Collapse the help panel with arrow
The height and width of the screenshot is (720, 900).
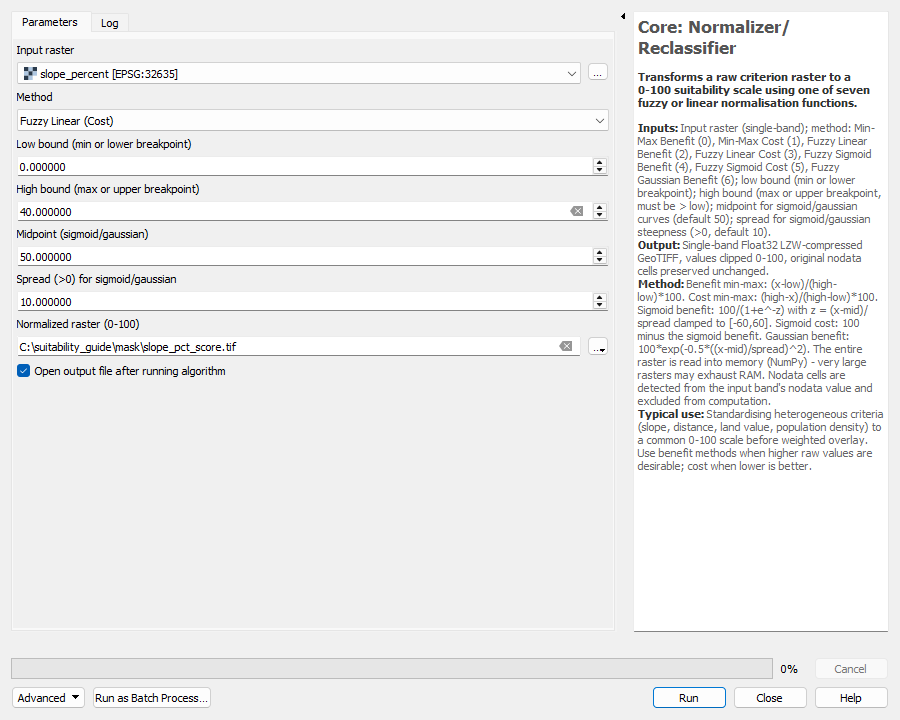(x=623, y=16)
